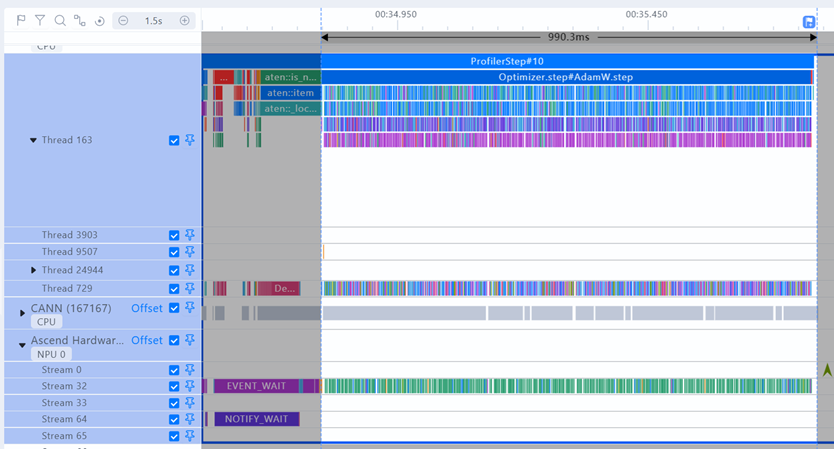Viewport: 834px width, 449px height.
Task: Collapse the Ascend Hardware group
Action: pyautogui.click(x=22, y=345)
